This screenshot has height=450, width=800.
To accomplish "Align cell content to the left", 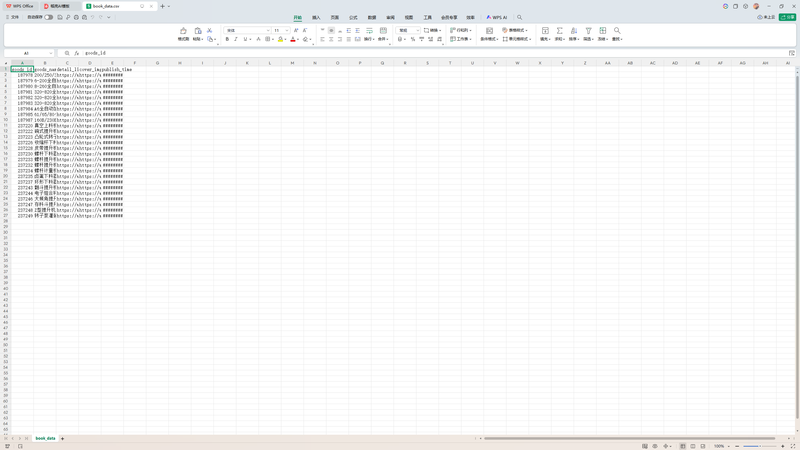I will (322, 39).
